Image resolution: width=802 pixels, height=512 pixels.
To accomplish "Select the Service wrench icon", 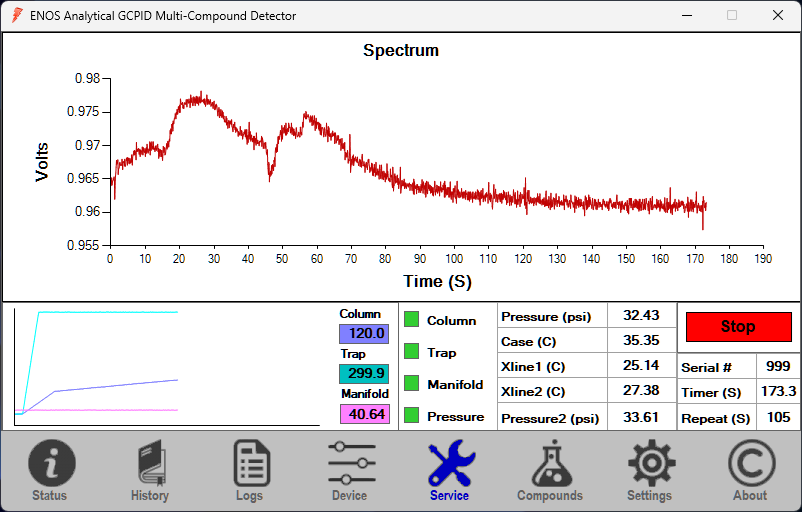I will click(450, 465).
